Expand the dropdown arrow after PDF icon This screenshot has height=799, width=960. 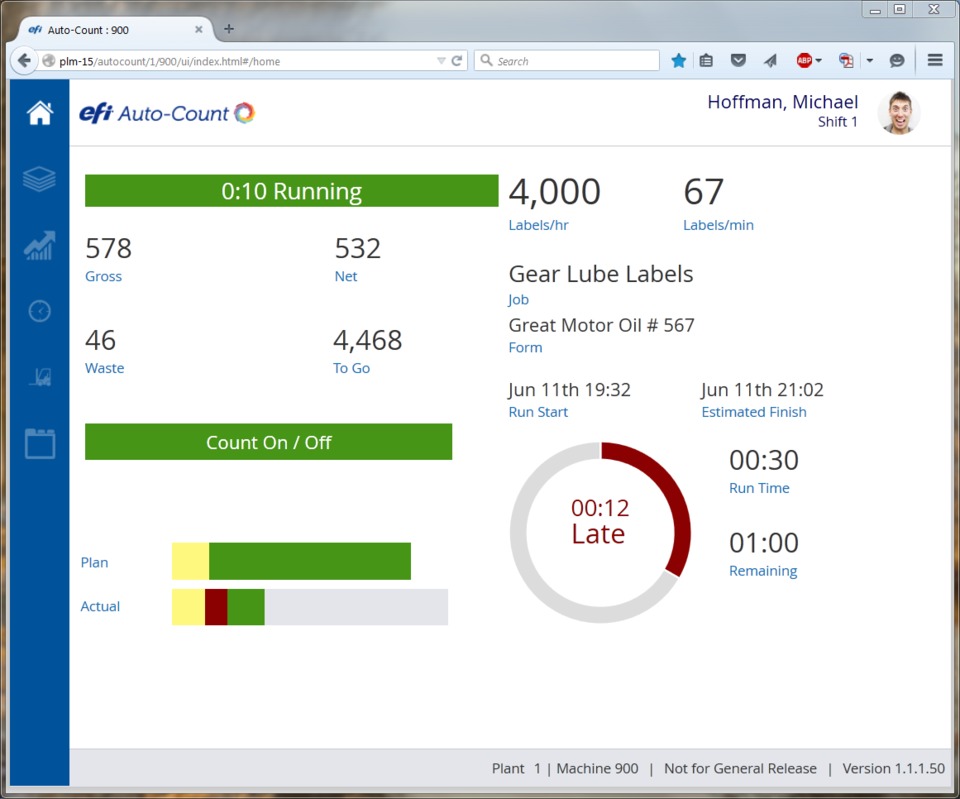coord(869,61)
